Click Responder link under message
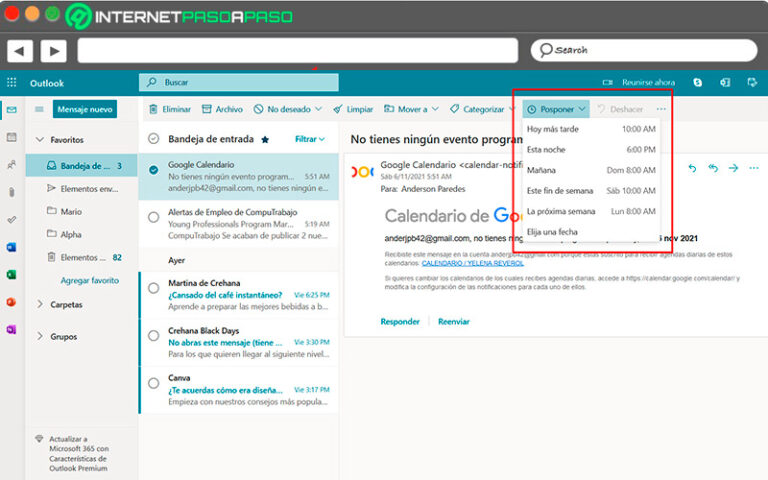 pos(400,321)
